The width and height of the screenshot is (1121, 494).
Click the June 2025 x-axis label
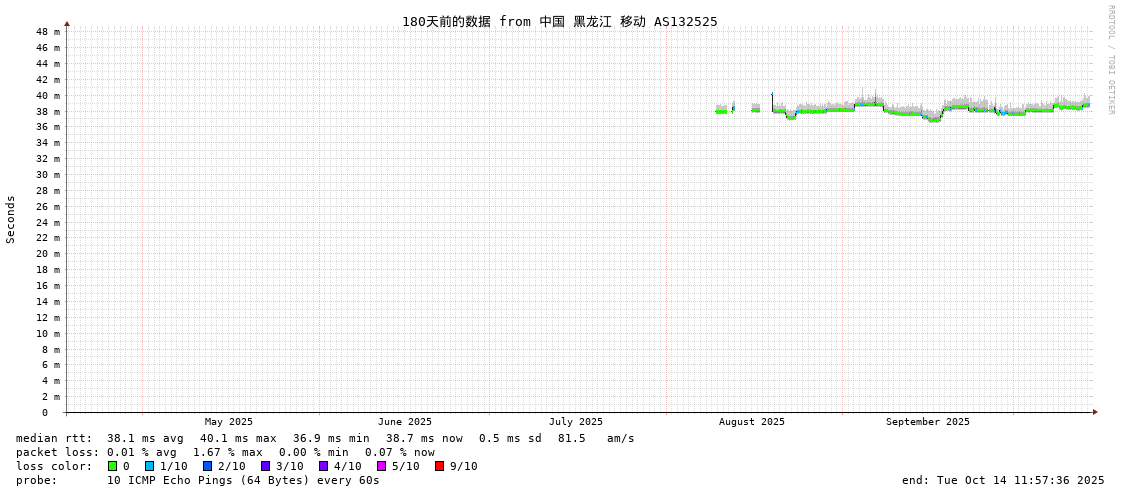[405, 422]
